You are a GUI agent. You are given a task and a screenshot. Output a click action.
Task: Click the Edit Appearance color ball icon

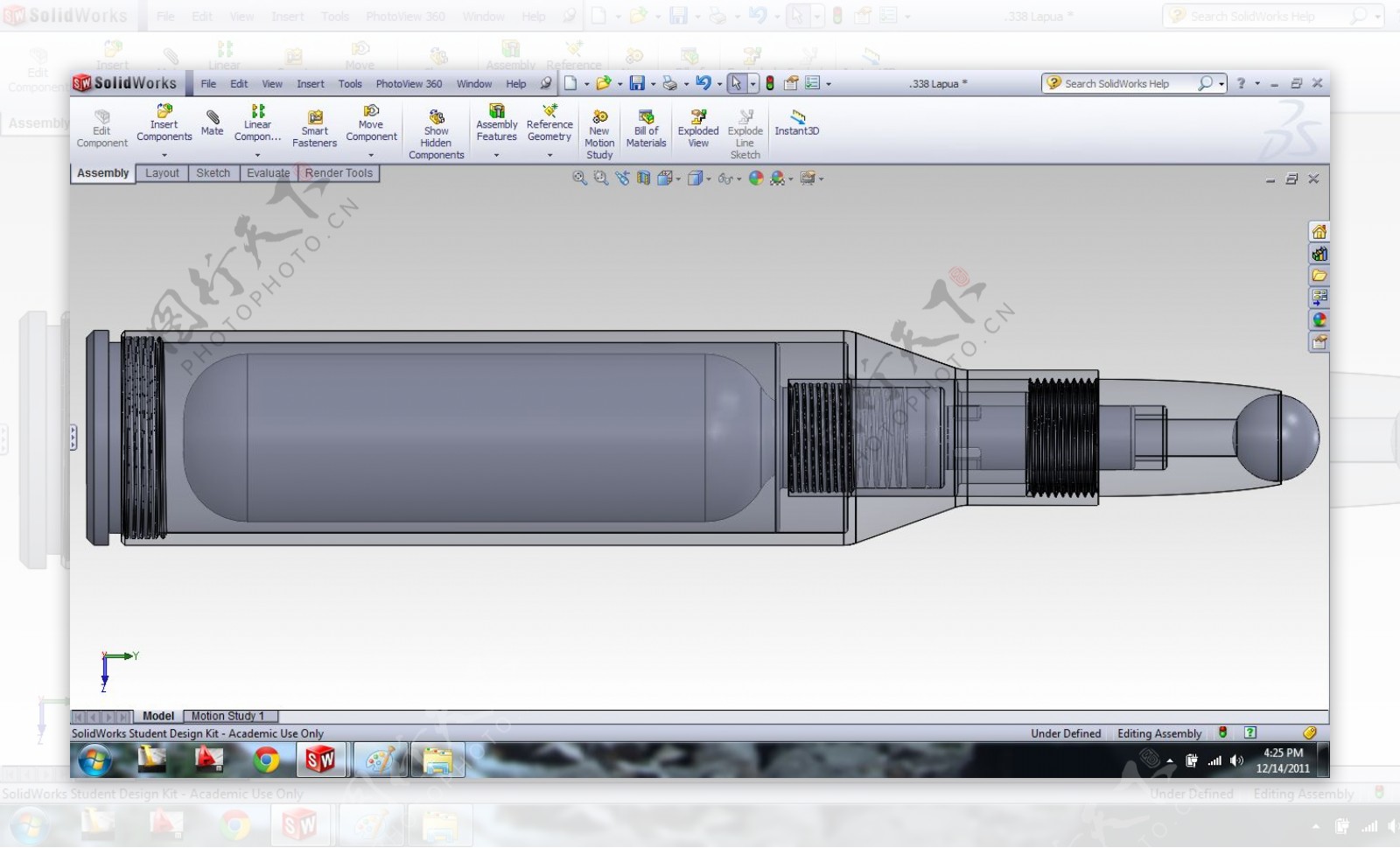coord(756,178)
